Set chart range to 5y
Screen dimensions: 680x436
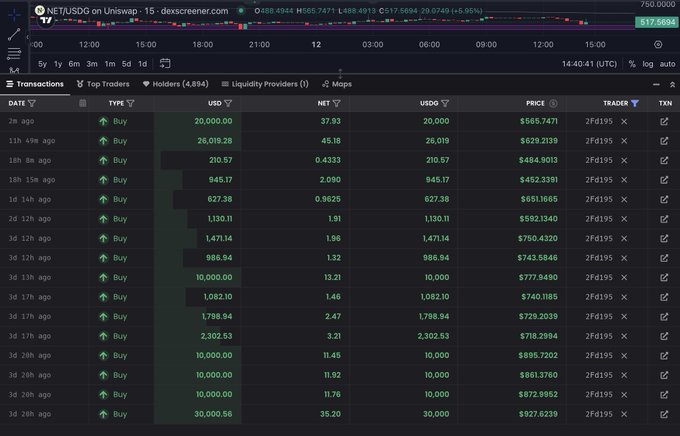click(42, 64)
